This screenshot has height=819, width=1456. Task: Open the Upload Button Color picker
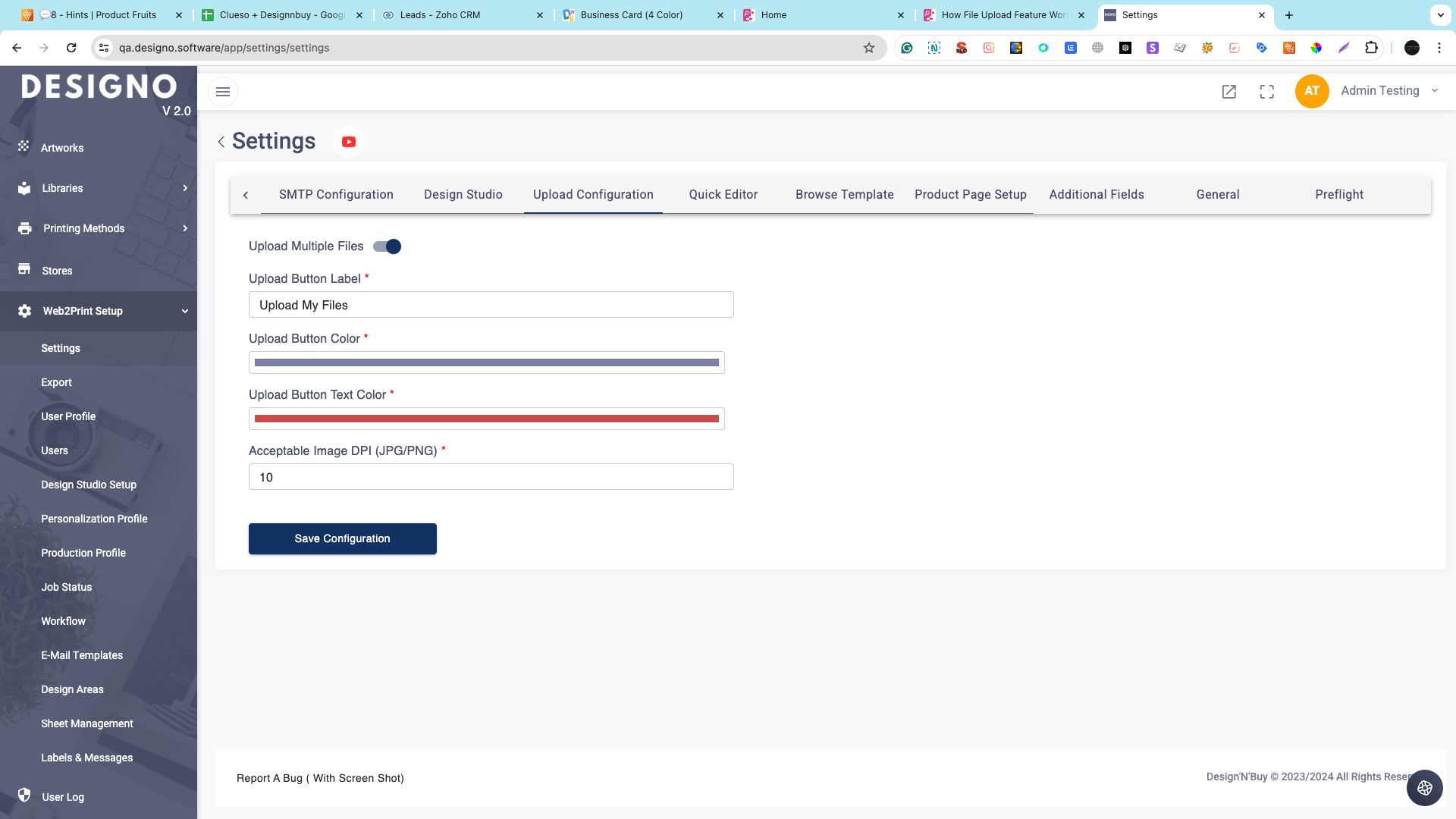click(487, 362)
